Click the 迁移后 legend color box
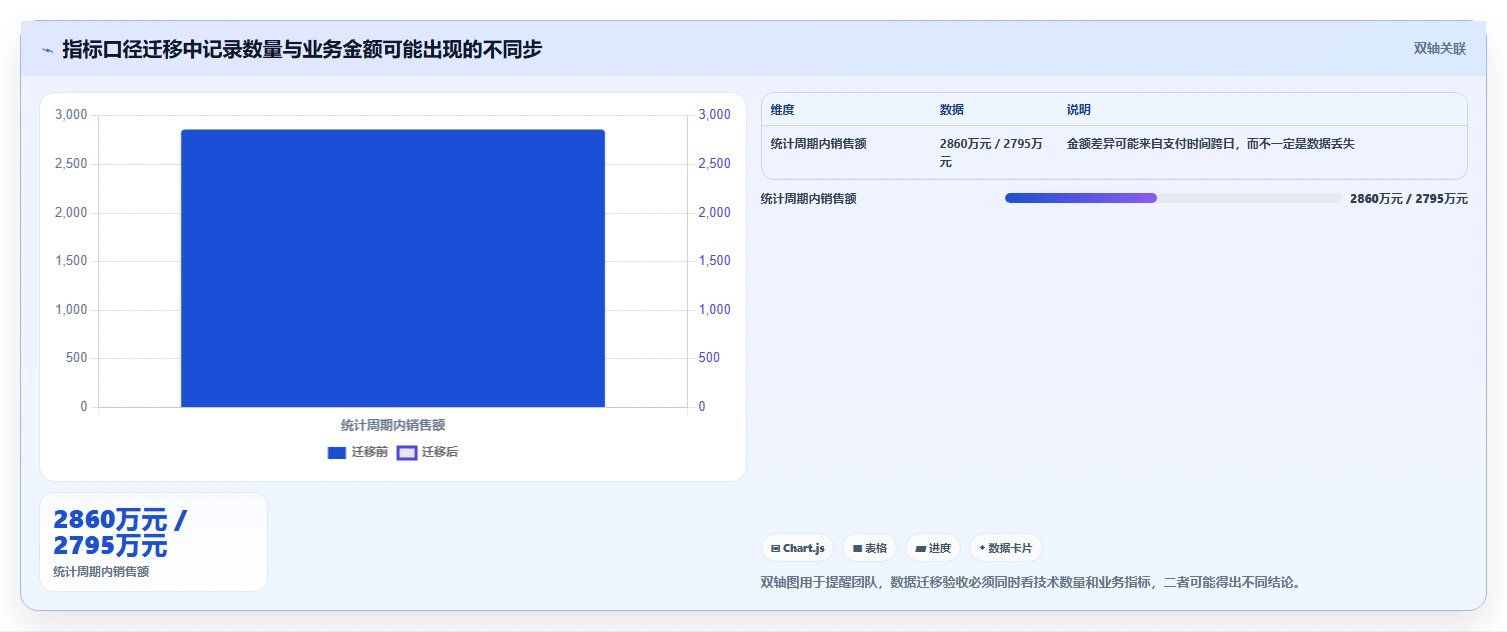 click(407, 453)
